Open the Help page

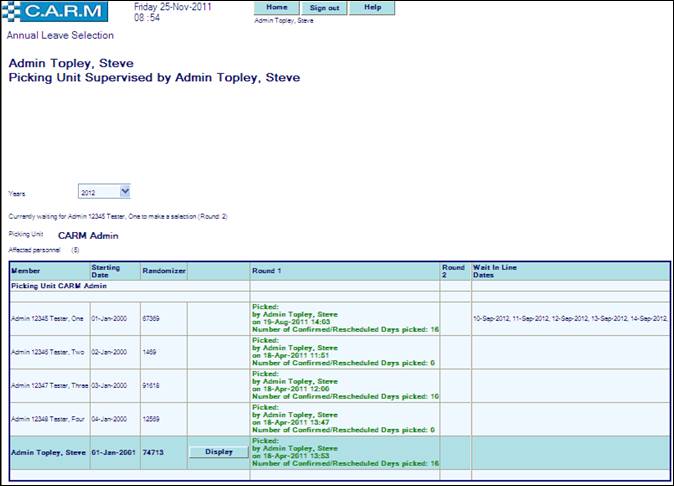point(372,8)
